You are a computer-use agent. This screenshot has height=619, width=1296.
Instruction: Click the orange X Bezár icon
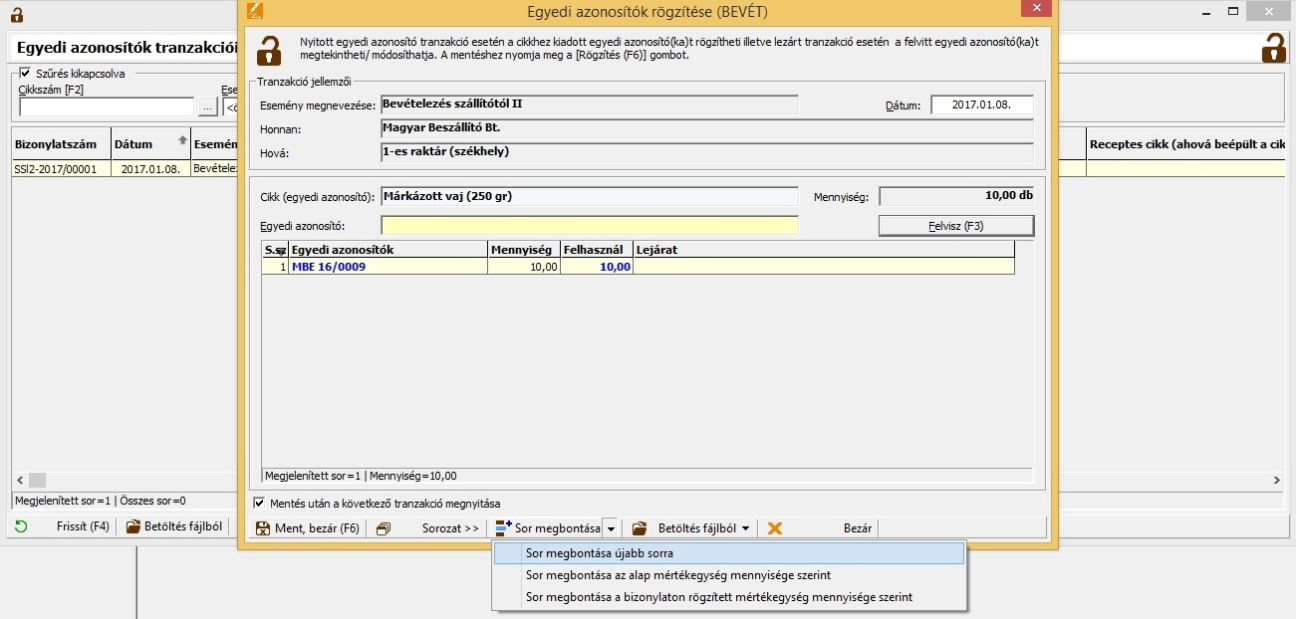(774, 528)
